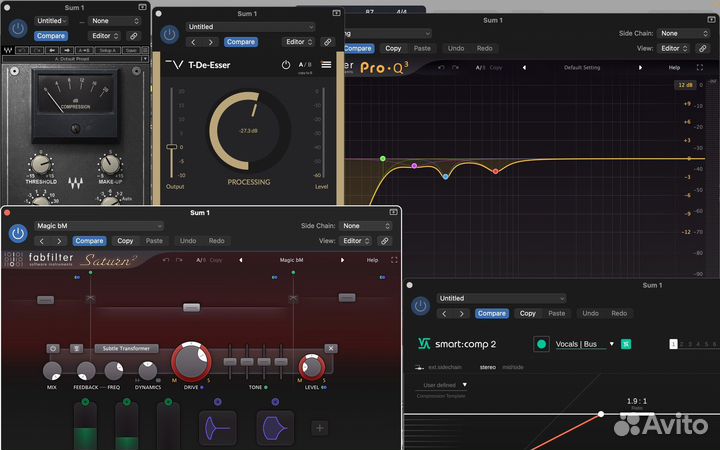The width and height of the screenshot is (720, 450).
Task: Select the red EQ band node in Pro-Q 3
Action: point(495,172)
